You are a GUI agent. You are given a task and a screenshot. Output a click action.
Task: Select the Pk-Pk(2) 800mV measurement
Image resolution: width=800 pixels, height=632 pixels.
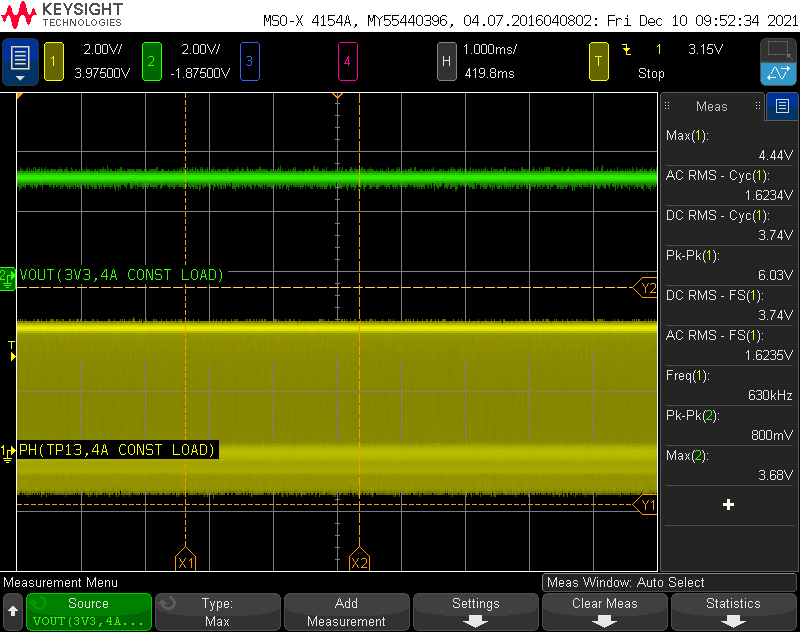click(729, 425)
